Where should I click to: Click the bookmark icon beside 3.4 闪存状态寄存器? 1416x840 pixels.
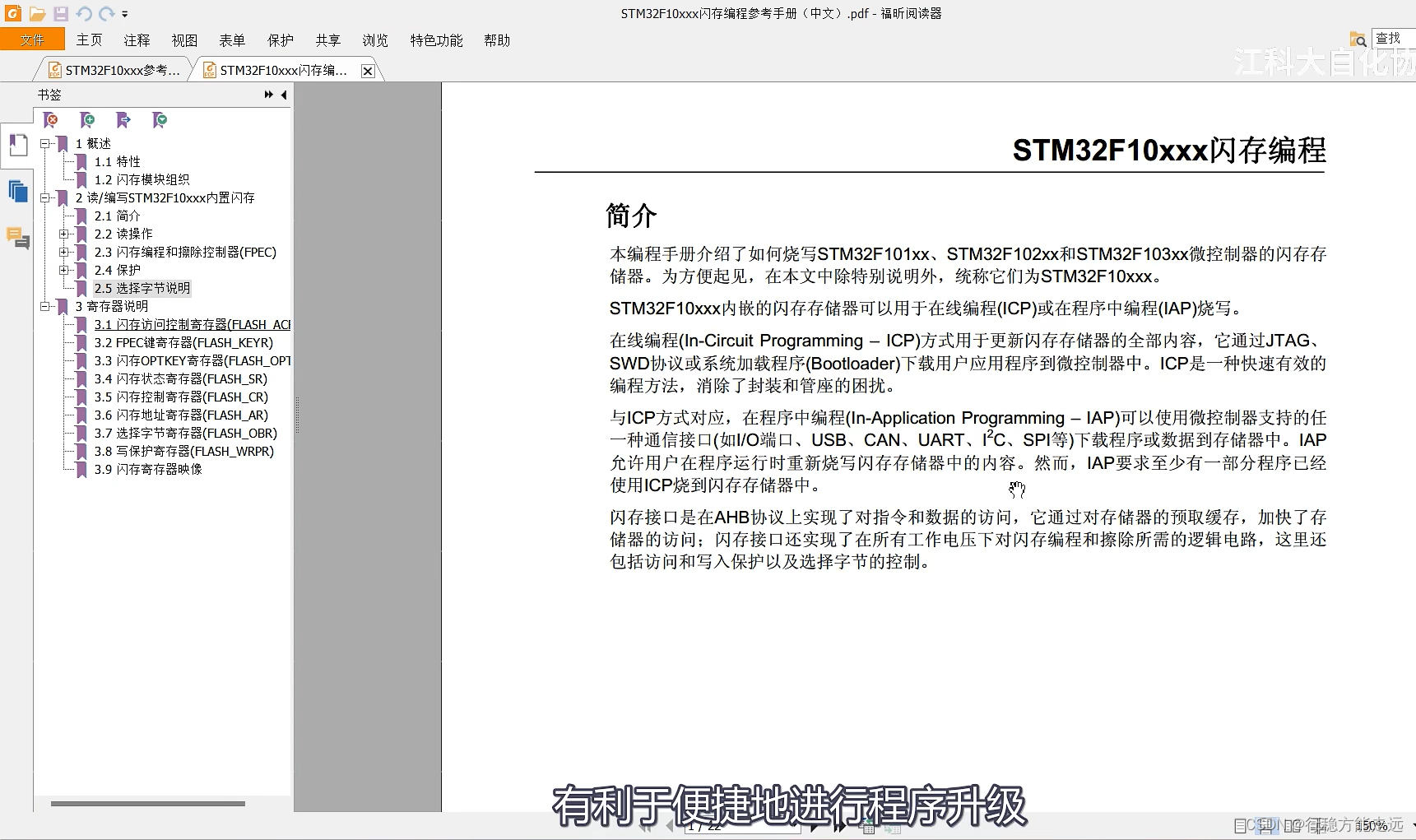coord(81,378)
